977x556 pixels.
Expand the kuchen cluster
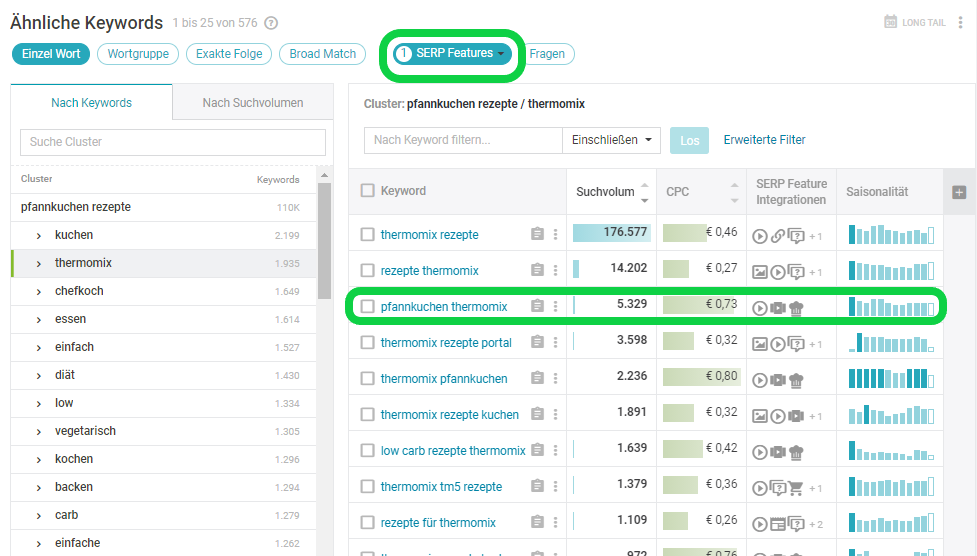click(39, 236)
